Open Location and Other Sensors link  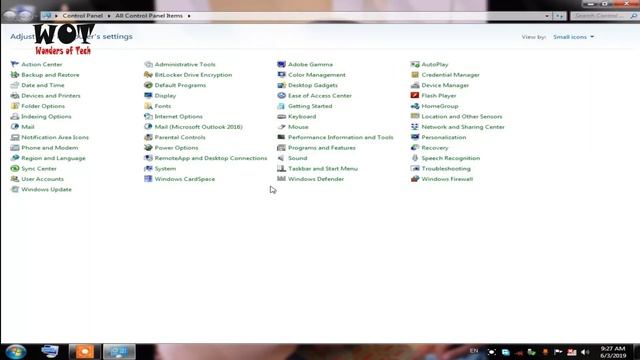[x=462, y=116]
